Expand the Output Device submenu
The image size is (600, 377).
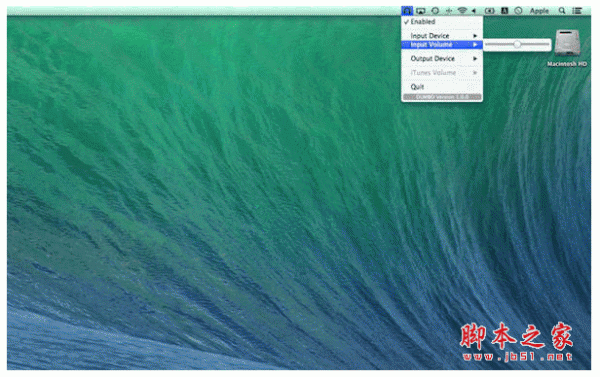[x=442, y=59]
